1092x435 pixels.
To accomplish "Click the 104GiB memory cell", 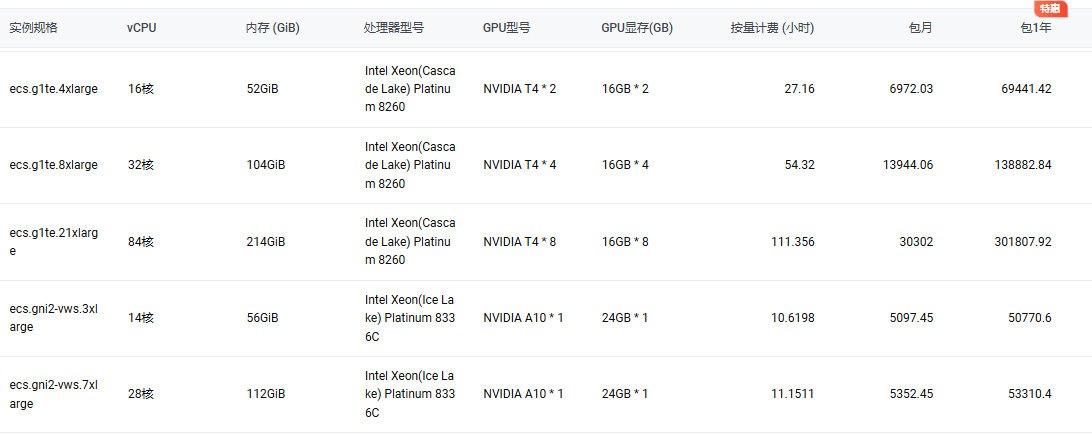I will pos(266,165).
